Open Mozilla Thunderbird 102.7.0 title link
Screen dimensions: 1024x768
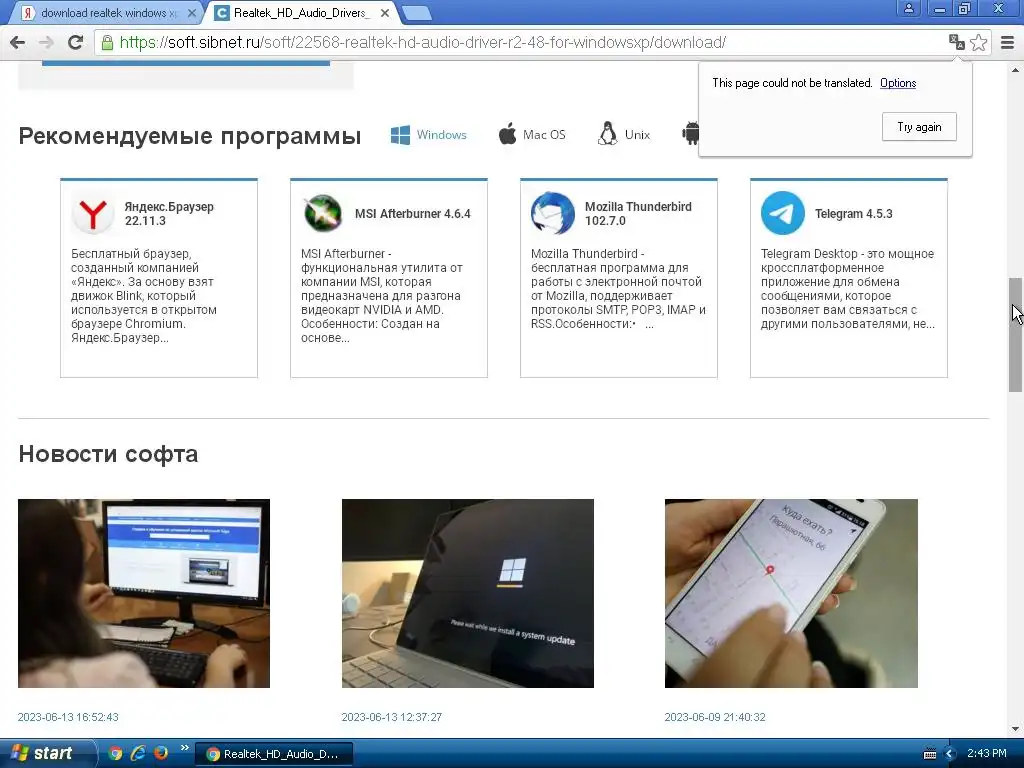(638, 214)
